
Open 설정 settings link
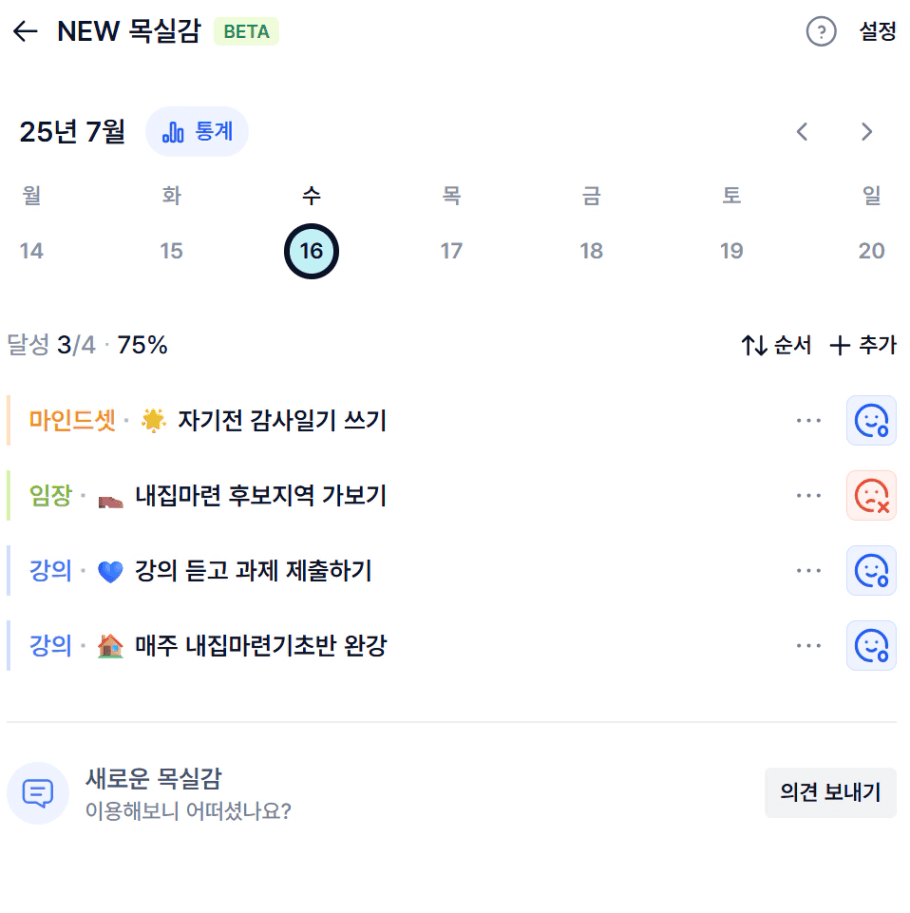[x=877, y=31]
